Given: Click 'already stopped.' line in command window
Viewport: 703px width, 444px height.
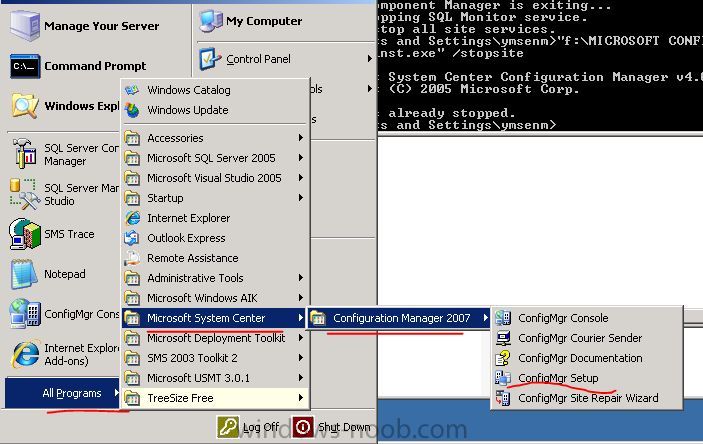Looking at the screenshot, I should coord(451,113).
